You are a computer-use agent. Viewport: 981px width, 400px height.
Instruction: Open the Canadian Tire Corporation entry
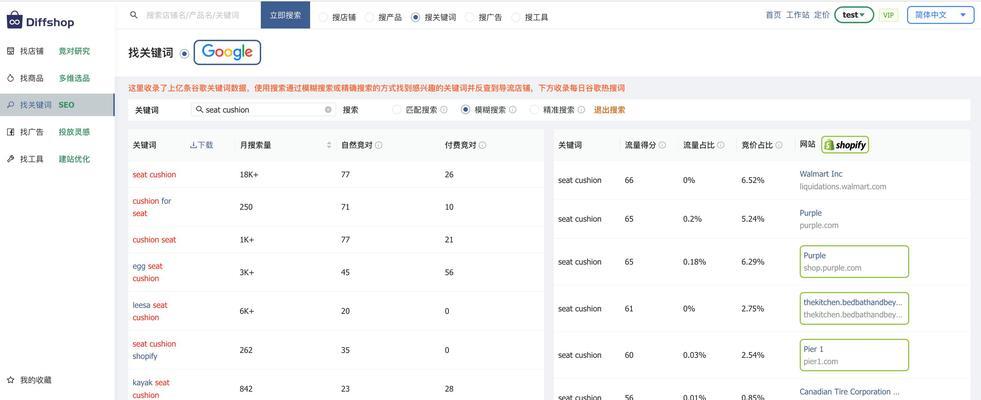click(849, 392)
